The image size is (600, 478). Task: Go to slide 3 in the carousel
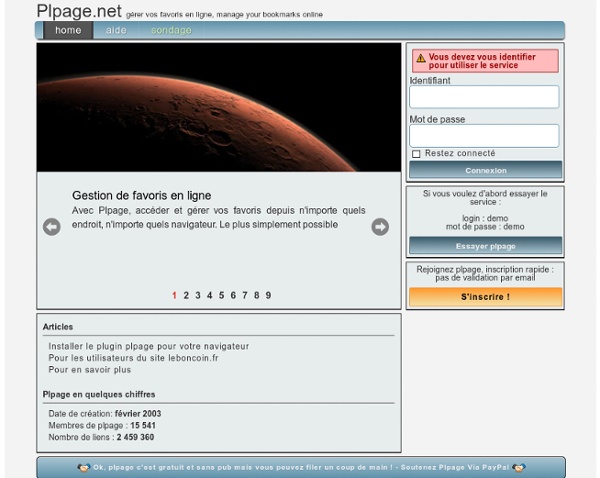coord(198,295)
